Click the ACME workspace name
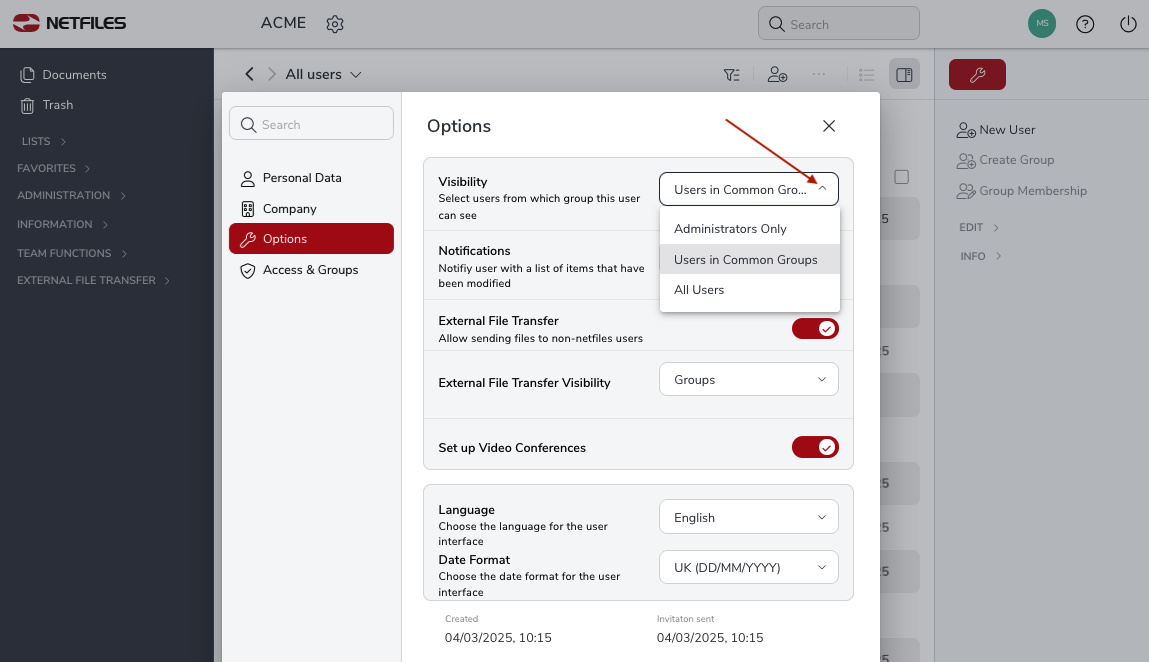This screenshot has height=662, width=1149. tap(283, 23)
